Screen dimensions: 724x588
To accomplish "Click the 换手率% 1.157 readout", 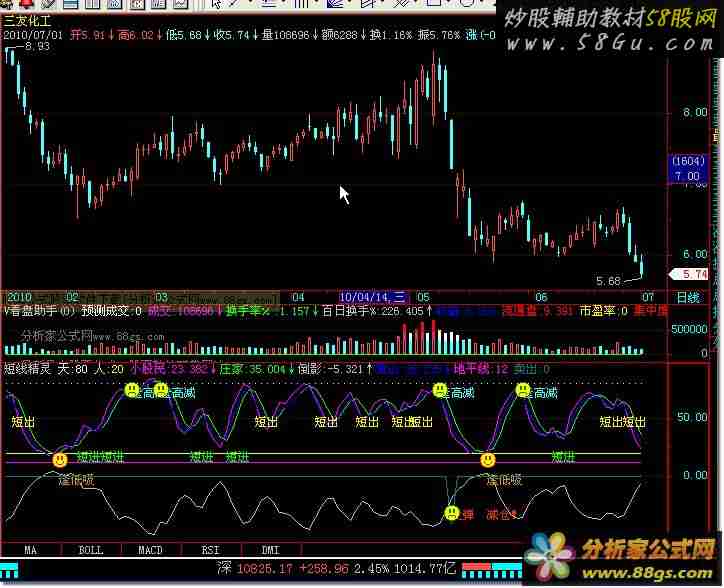I will (267, 311).
